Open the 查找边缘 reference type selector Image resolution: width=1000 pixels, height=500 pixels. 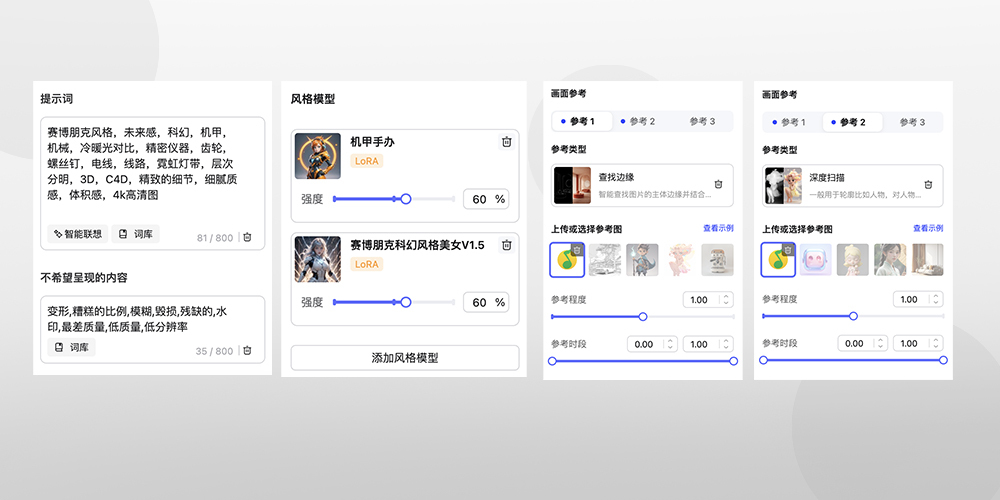click(642, 185)
